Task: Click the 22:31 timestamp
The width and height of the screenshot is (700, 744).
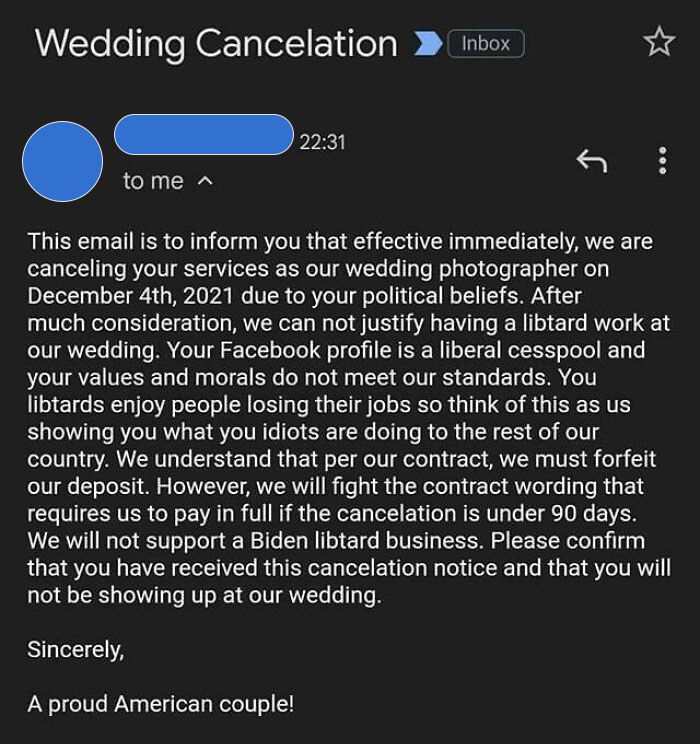Action: (x=322, y=142)
